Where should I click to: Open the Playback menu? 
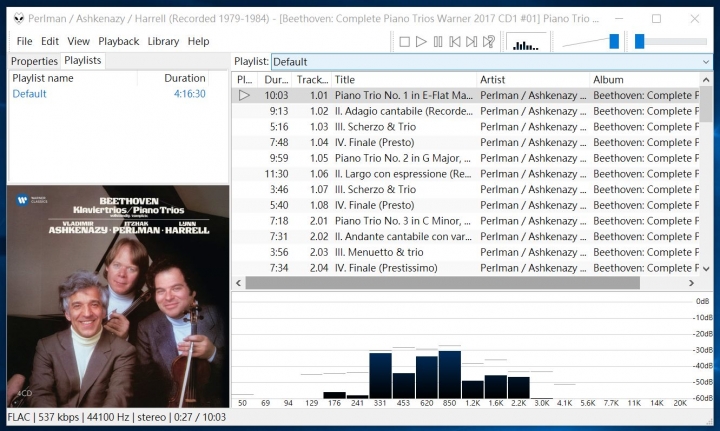(118, 41)
